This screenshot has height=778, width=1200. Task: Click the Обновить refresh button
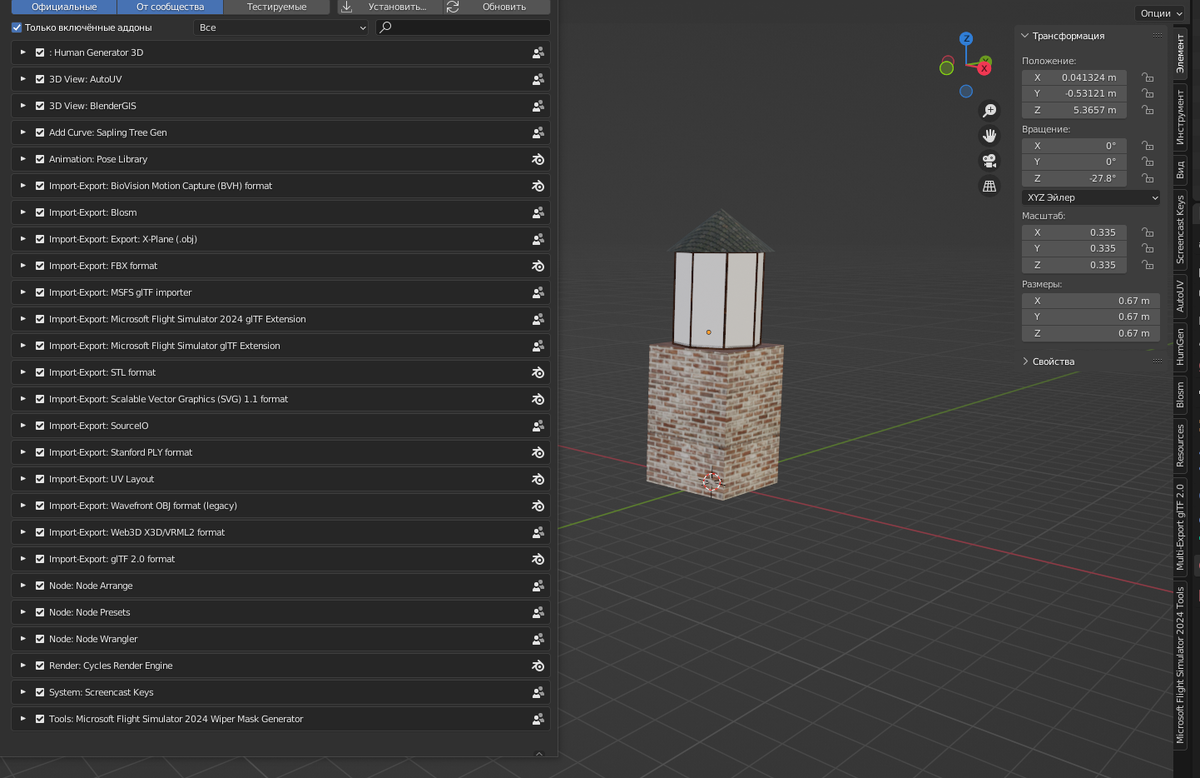(x=497, y=7)
